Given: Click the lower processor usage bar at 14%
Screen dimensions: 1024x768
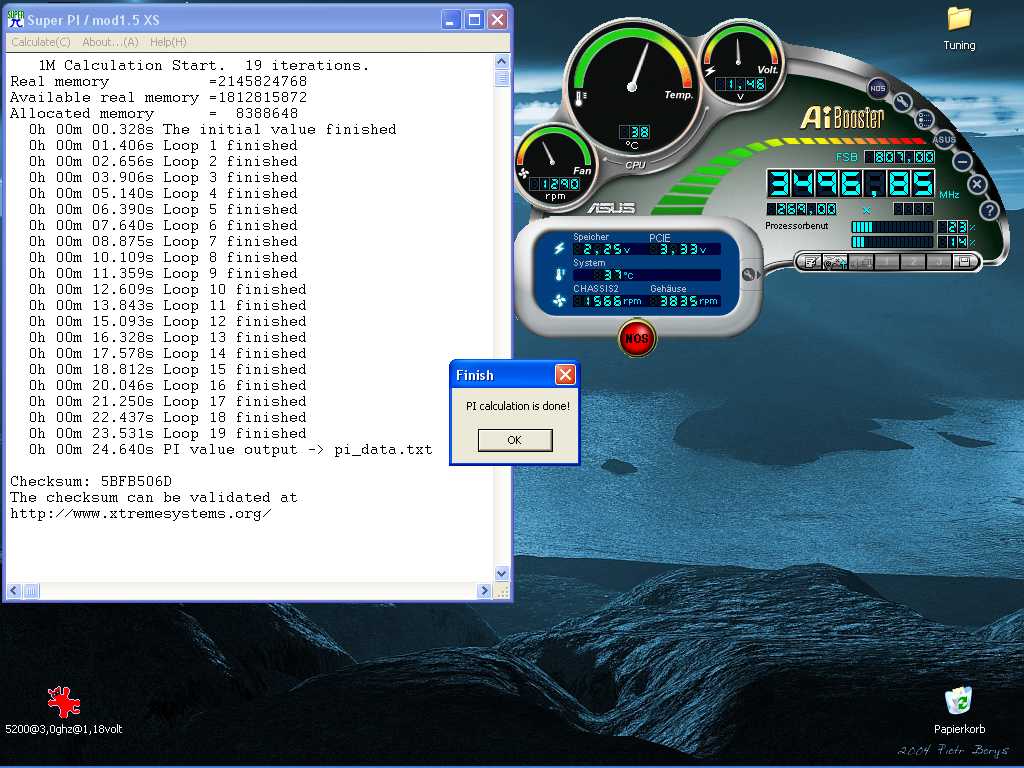Looking at the screenshot, I should [x=892, y=242].
